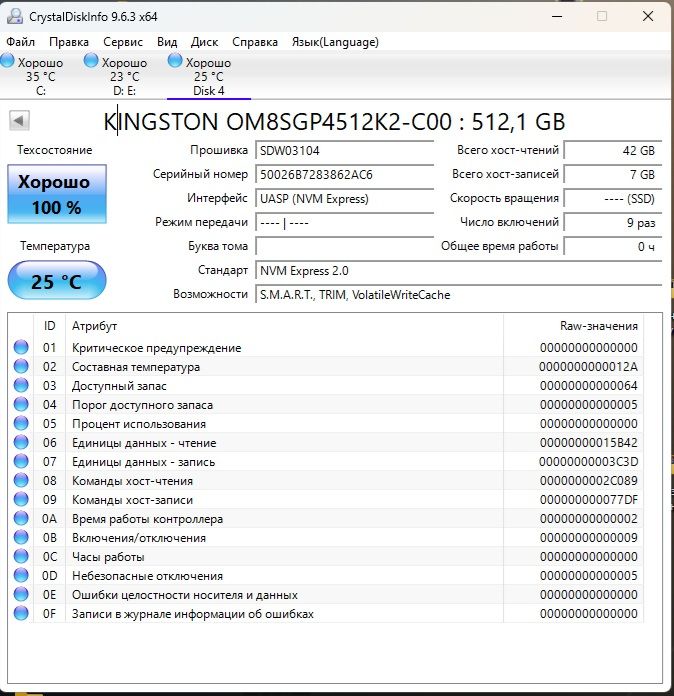The image size is (674, 696).
Task: Select raw value 0000000003C3D
Action: [588, 462]
